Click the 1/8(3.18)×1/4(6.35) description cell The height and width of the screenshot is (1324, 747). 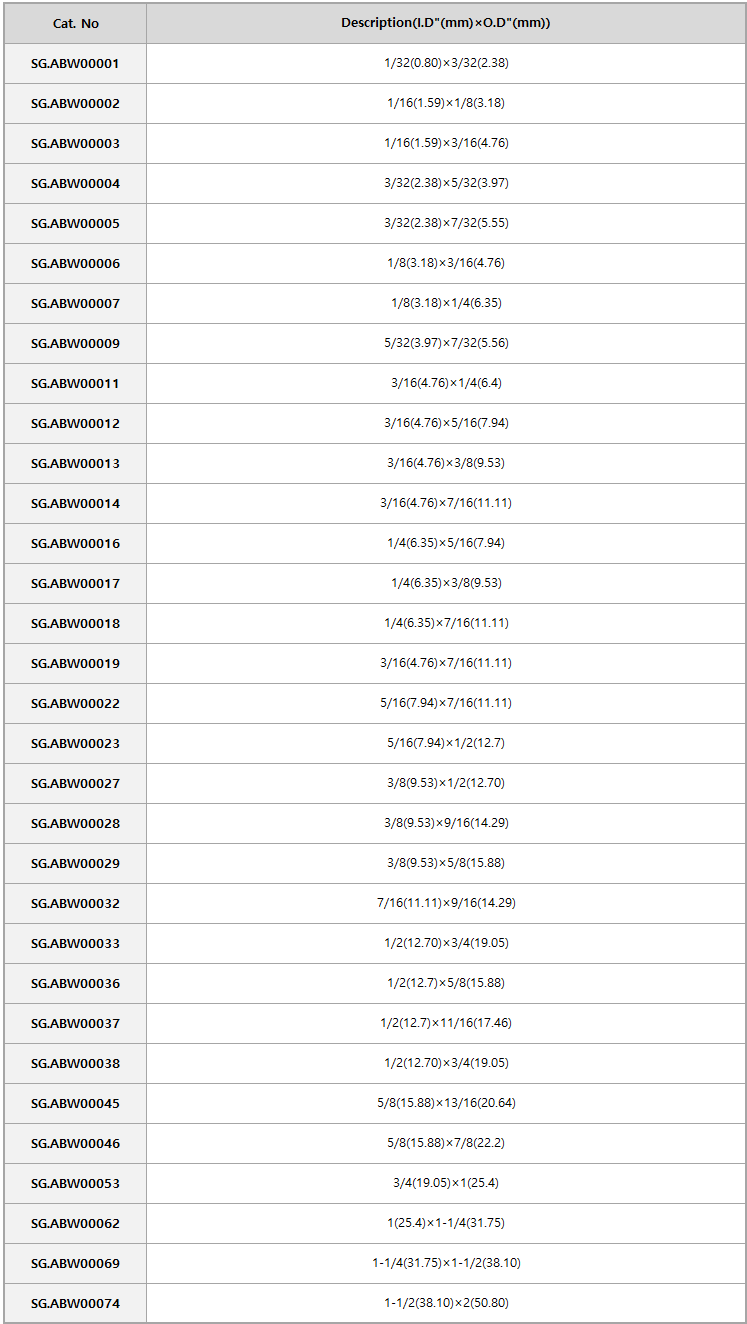(446, 303)
